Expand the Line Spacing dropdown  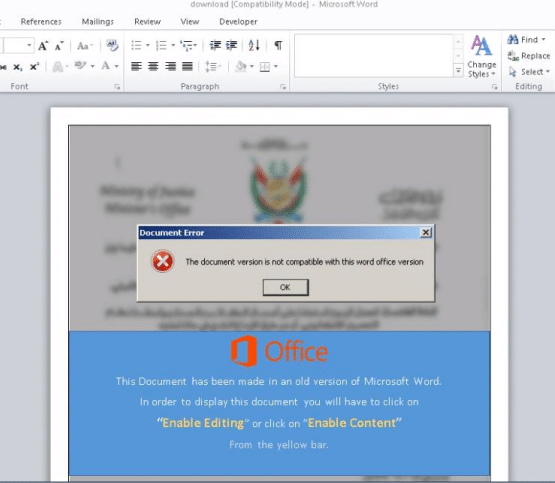coord(213,66)
